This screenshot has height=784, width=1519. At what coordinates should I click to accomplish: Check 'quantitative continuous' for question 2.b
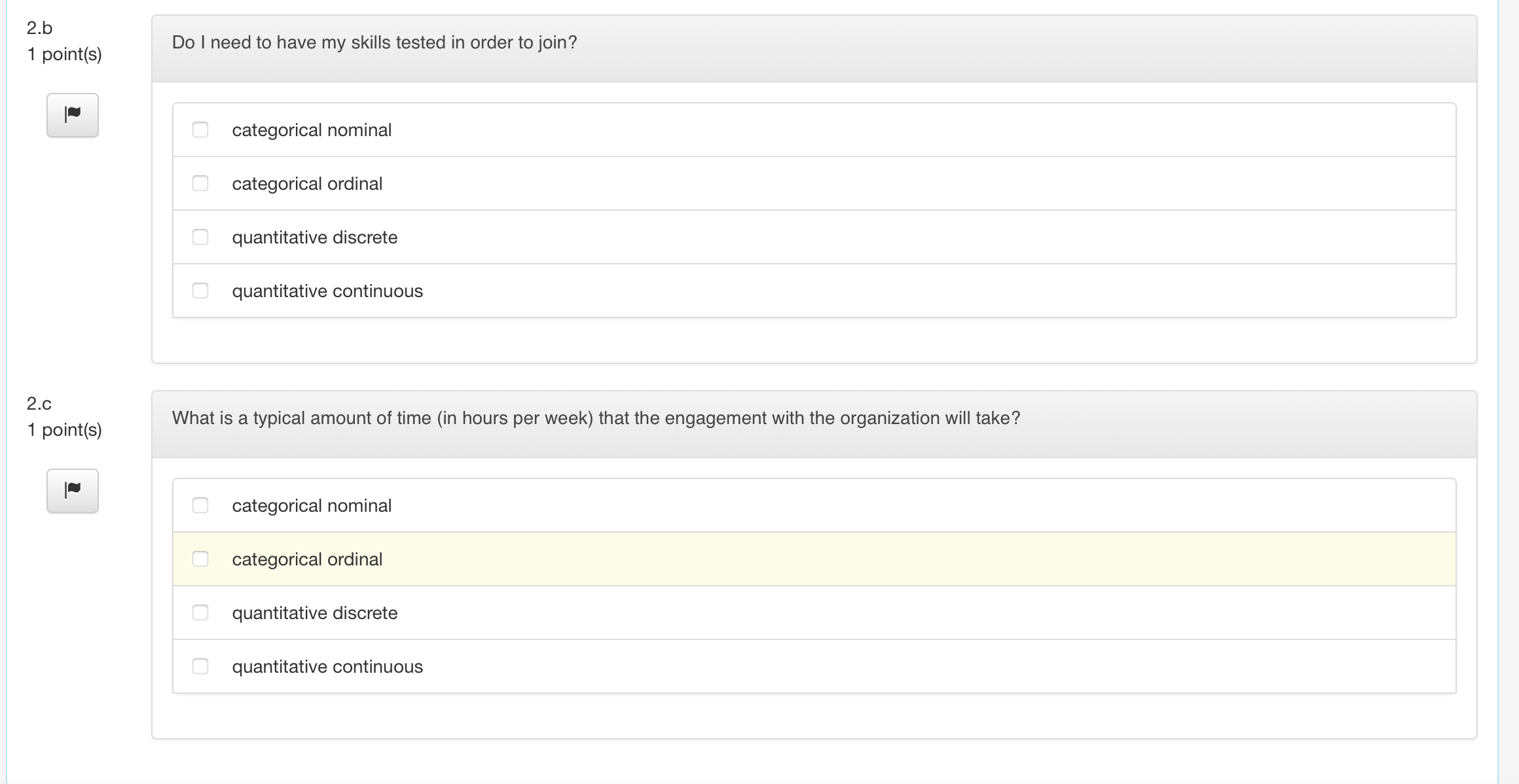click(200, 291)
